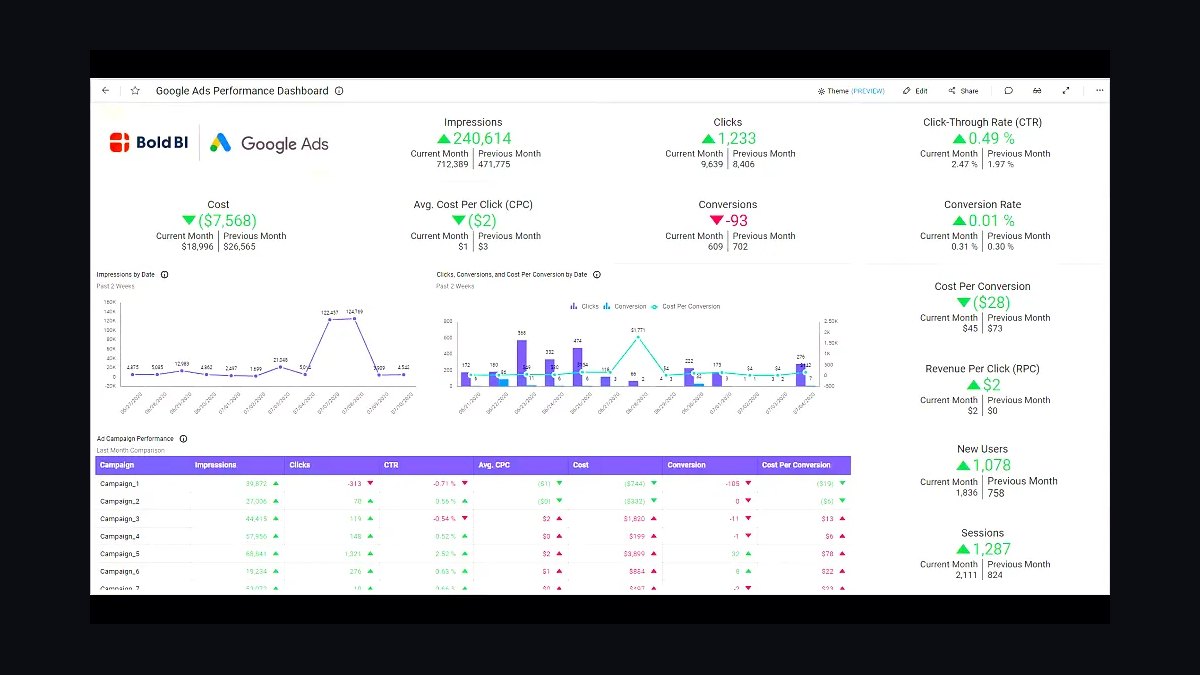Click info icon next to Ad Campaign Performance
The image size is (1200, 675).
coord(183,438)
